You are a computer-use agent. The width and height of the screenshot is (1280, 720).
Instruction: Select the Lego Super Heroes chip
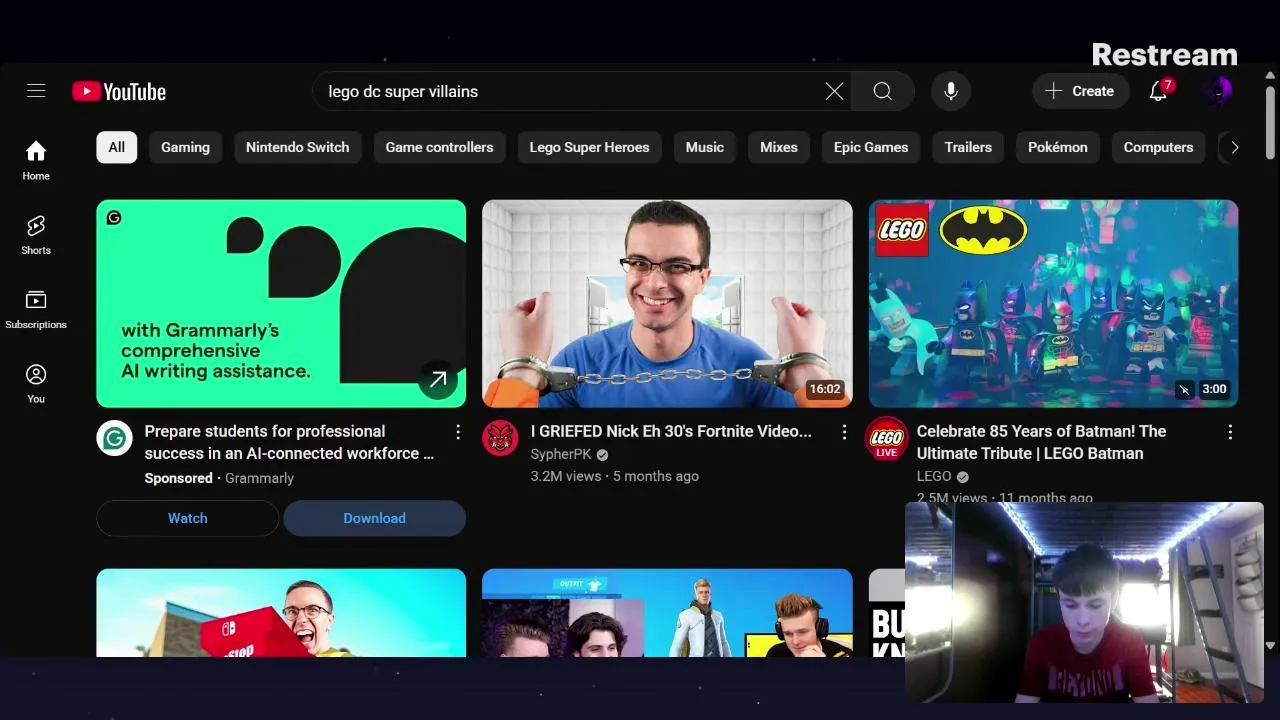pyautogui.click(x=589, y=147)
